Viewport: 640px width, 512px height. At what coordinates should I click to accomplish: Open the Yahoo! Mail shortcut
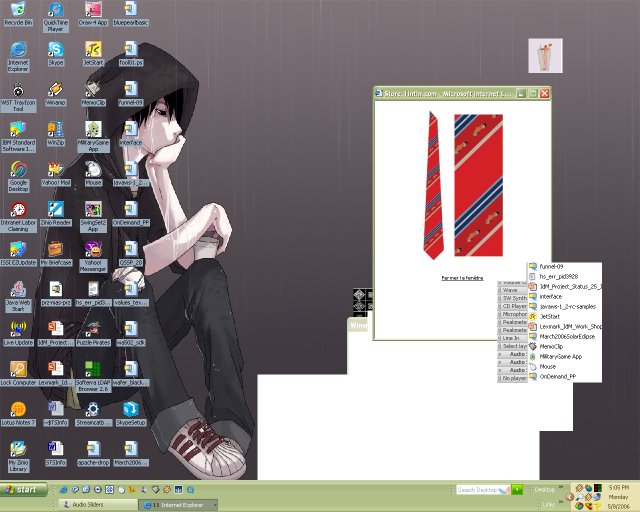coord(56,174)
